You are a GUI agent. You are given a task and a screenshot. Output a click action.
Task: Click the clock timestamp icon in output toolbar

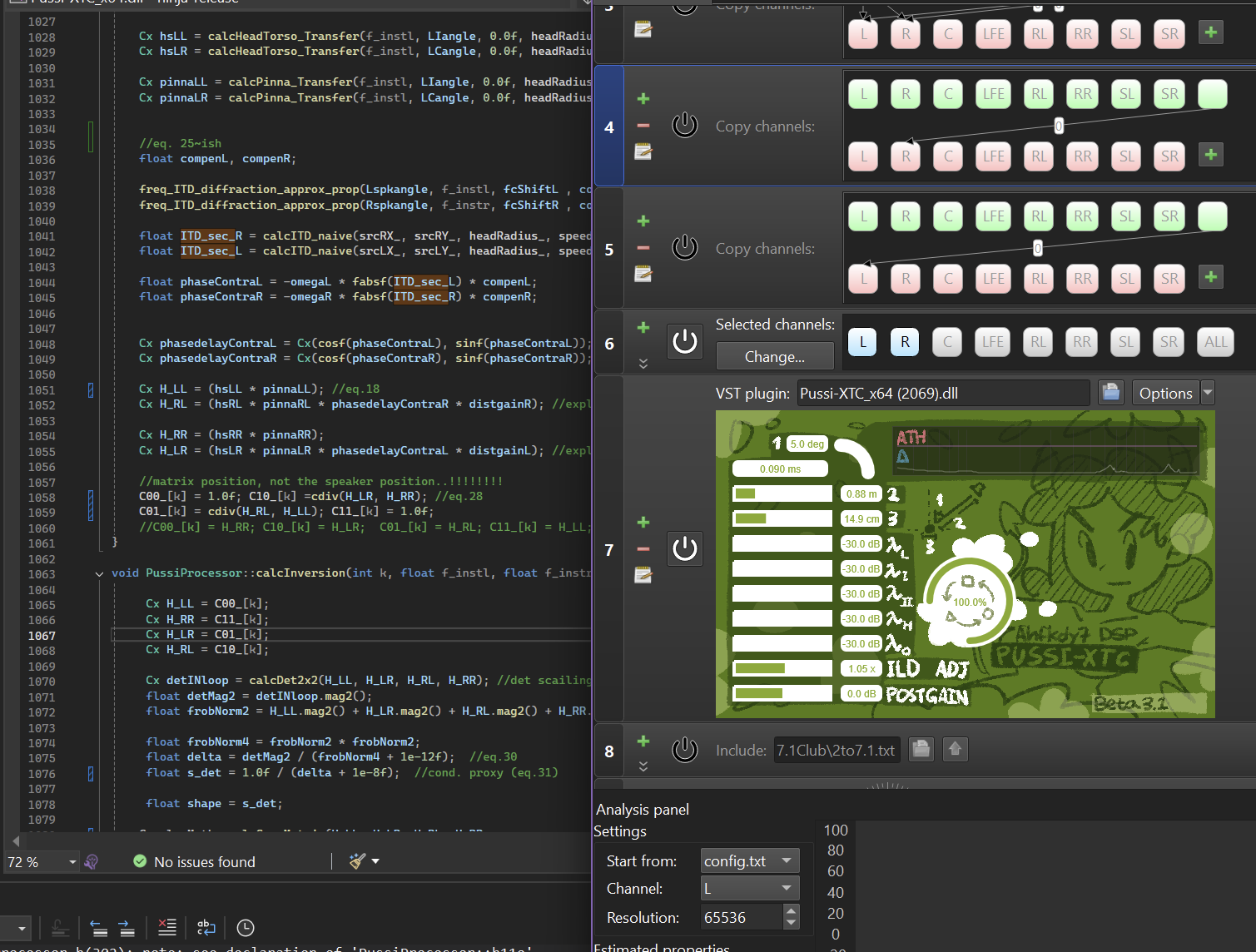246,928
